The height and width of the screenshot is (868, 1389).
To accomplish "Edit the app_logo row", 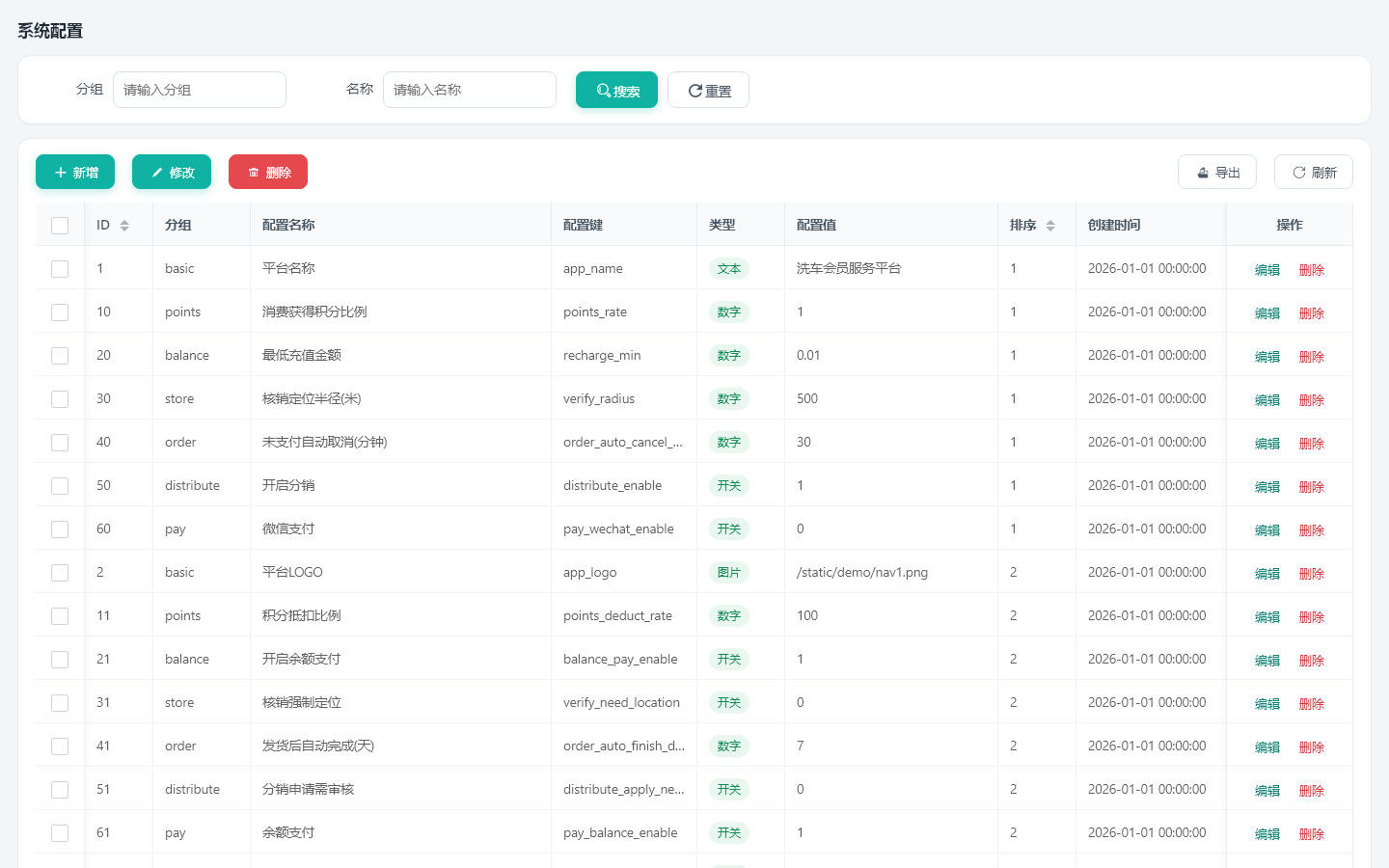I will coord(1267,574).
